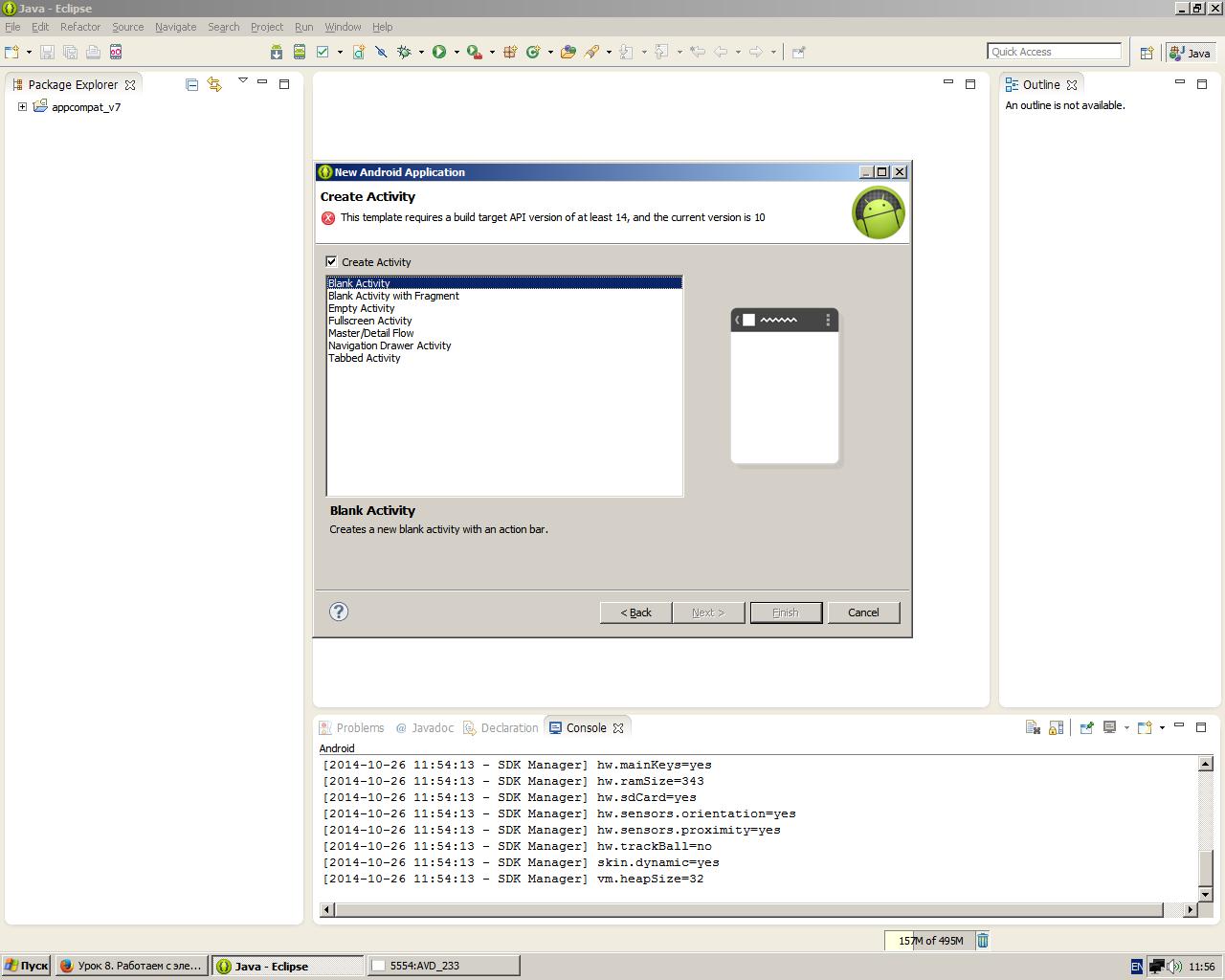Click the Pin Console icon

tap(1086, 727)
